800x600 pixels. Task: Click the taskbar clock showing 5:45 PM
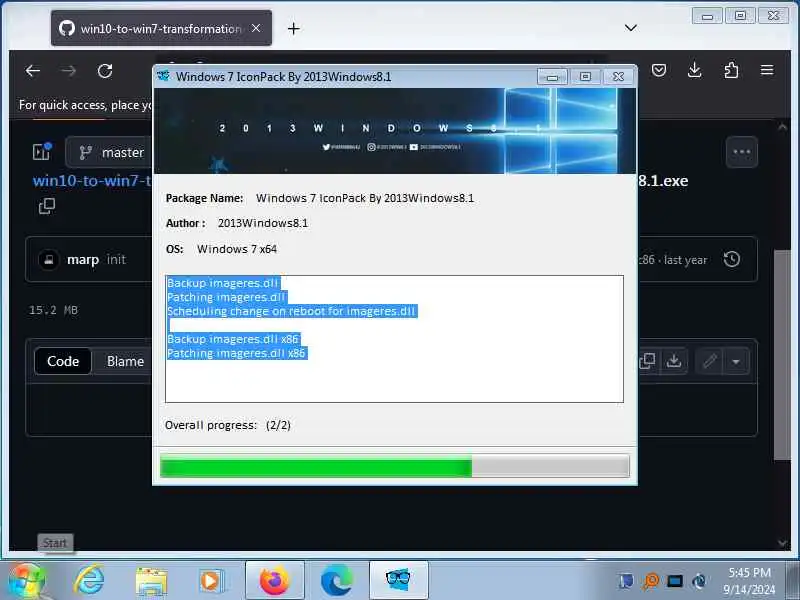749,581
